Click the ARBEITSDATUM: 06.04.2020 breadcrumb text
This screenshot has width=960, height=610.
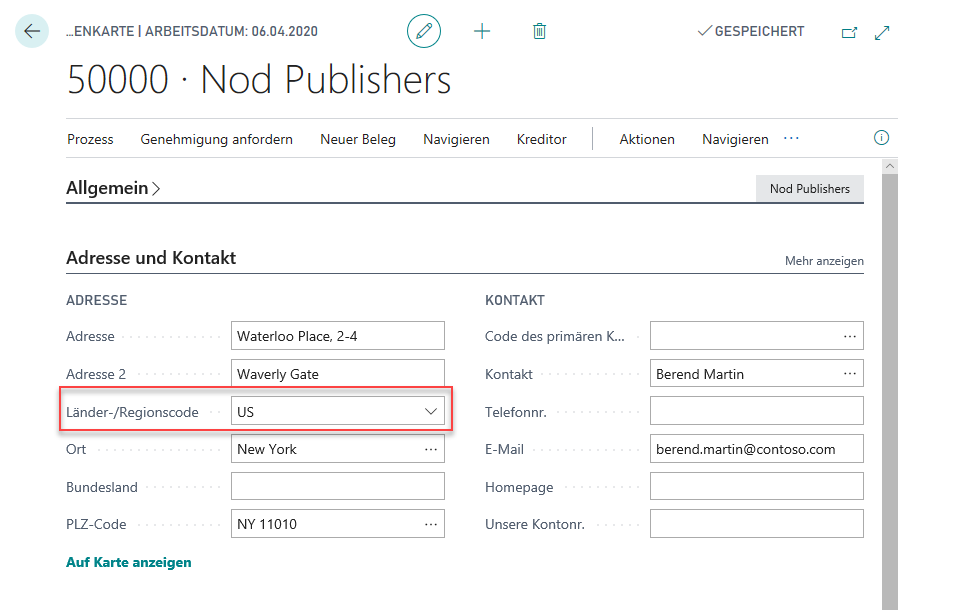[231, 31]
